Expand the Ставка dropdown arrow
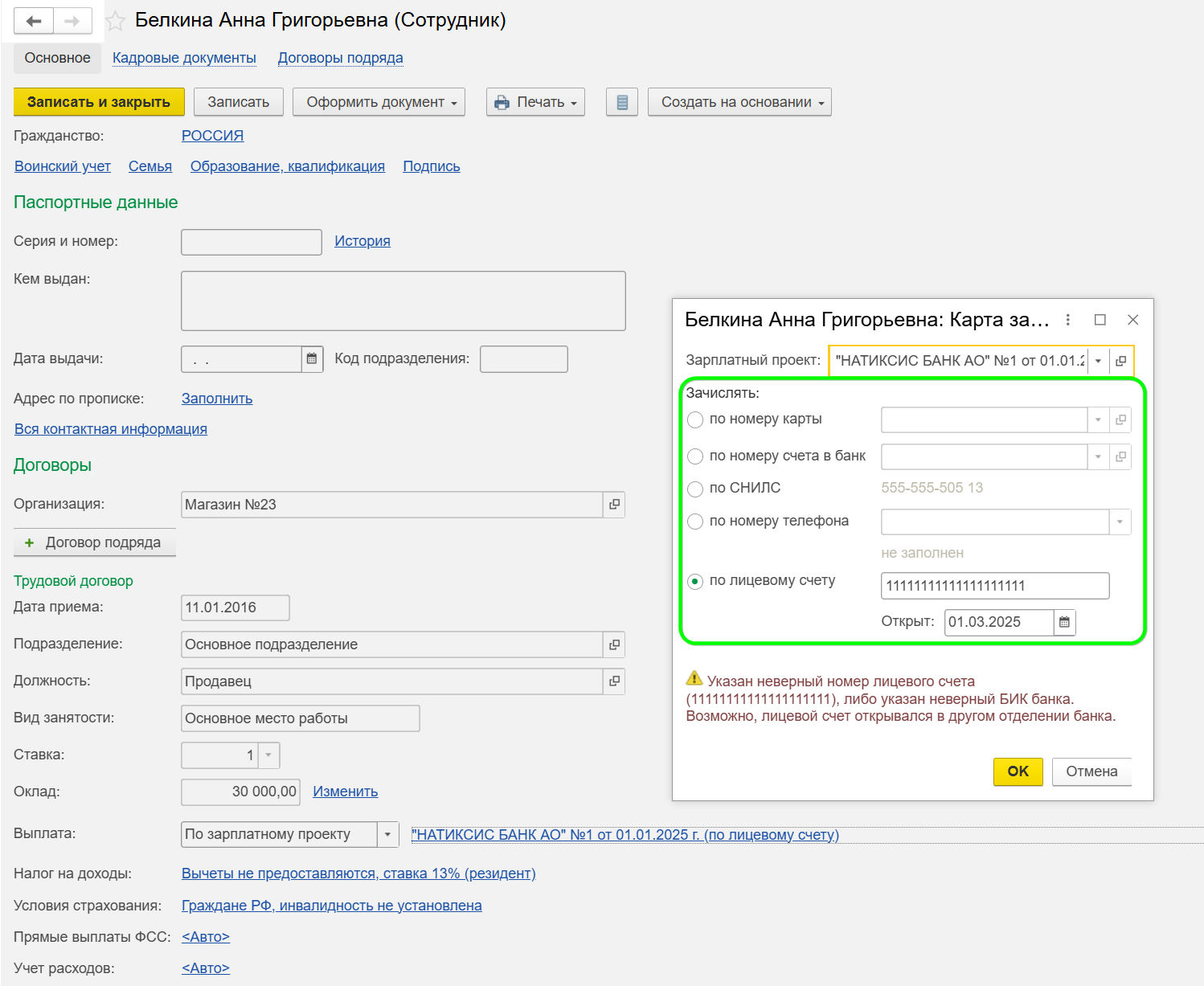 [268, 755]
